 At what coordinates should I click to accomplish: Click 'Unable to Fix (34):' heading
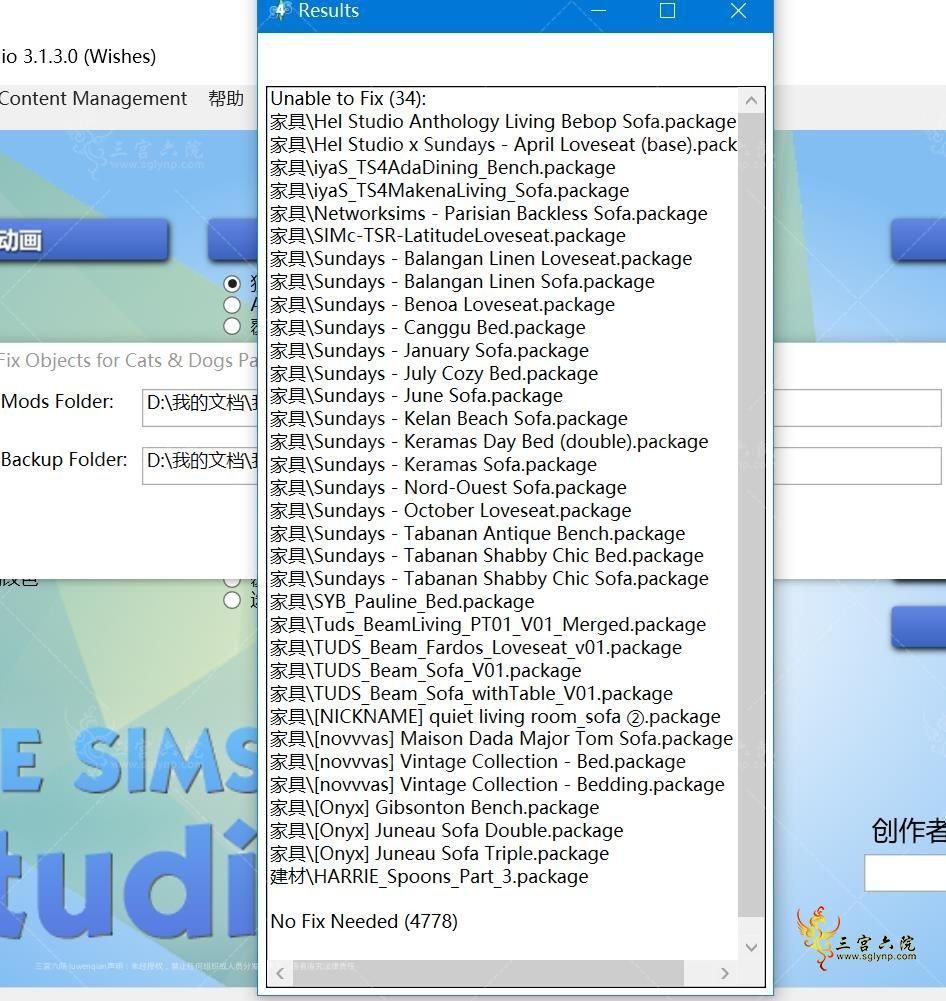click(348, 98)
